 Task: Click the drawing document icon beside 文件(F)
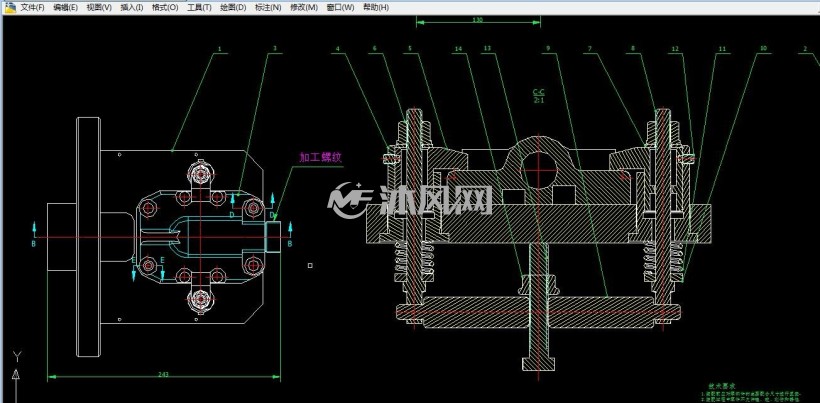click(x=10, y=7)
